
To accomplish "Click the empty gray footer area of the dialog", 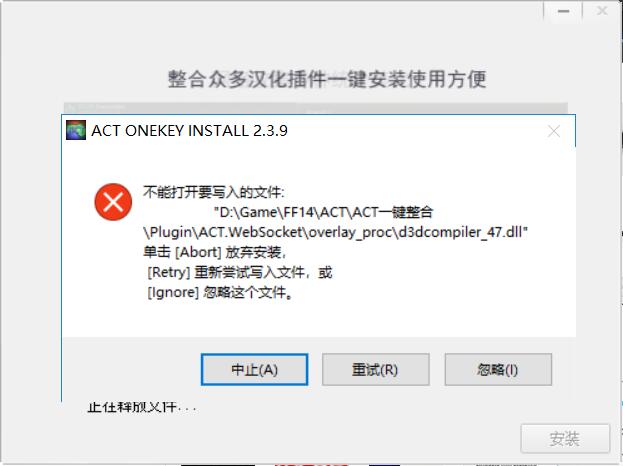I will click(131, 369).
